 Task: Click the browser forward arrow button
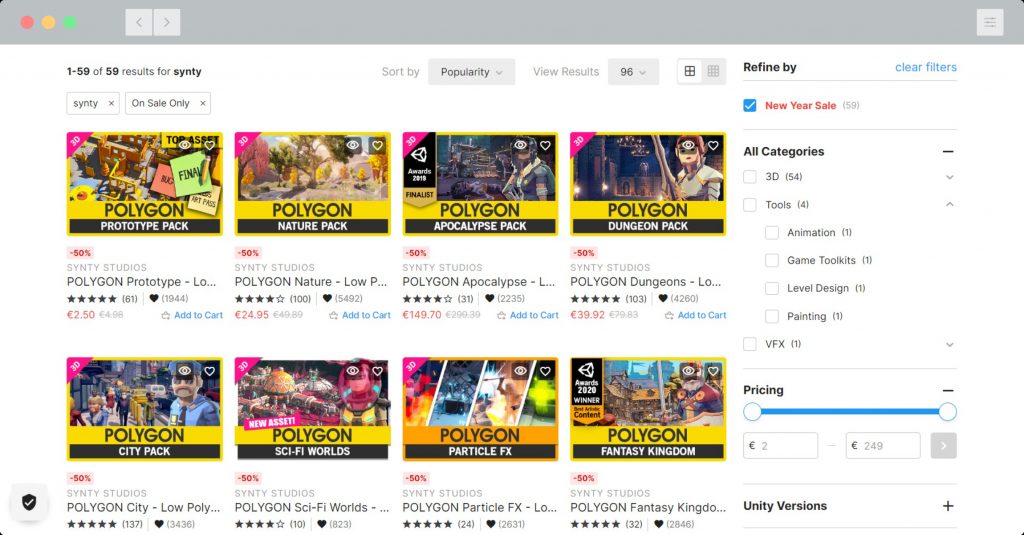pyautogui.click(x=167, y=22)
